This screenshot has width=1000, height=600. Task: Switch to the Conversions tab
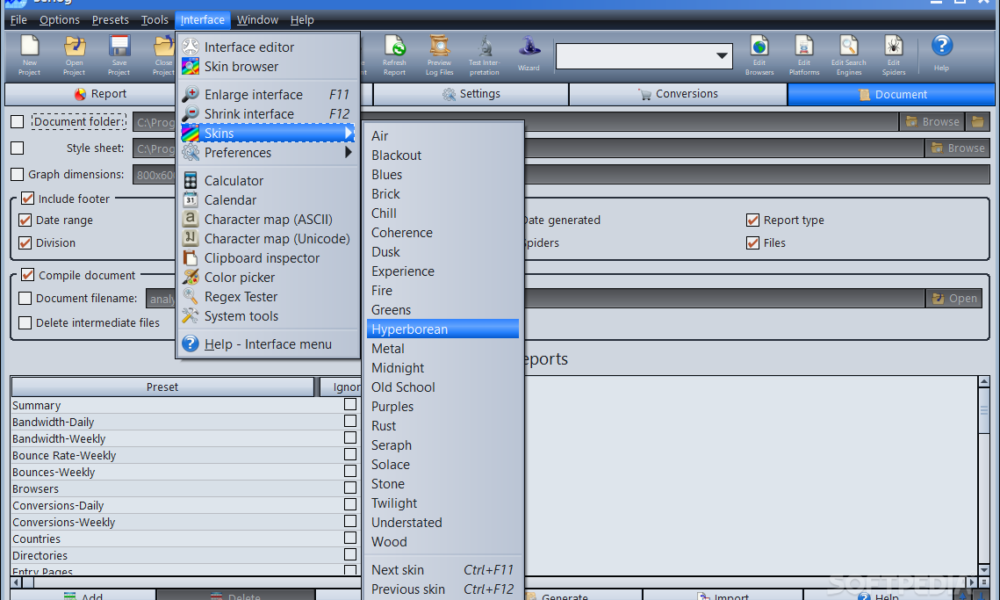(678, 94)
